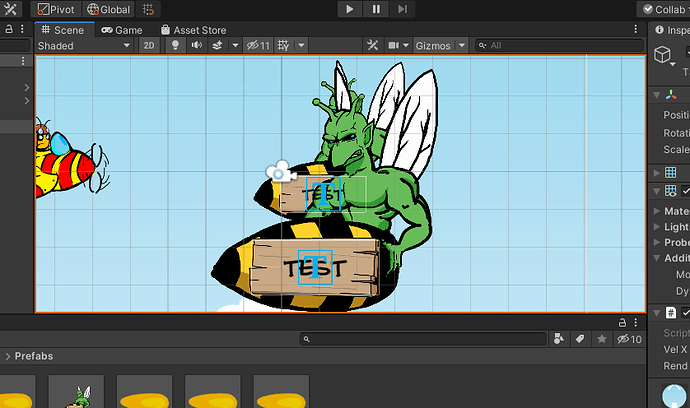Open the grid settings dropdown arrow
Screen dimensions: 690x408
pos(301,45)
